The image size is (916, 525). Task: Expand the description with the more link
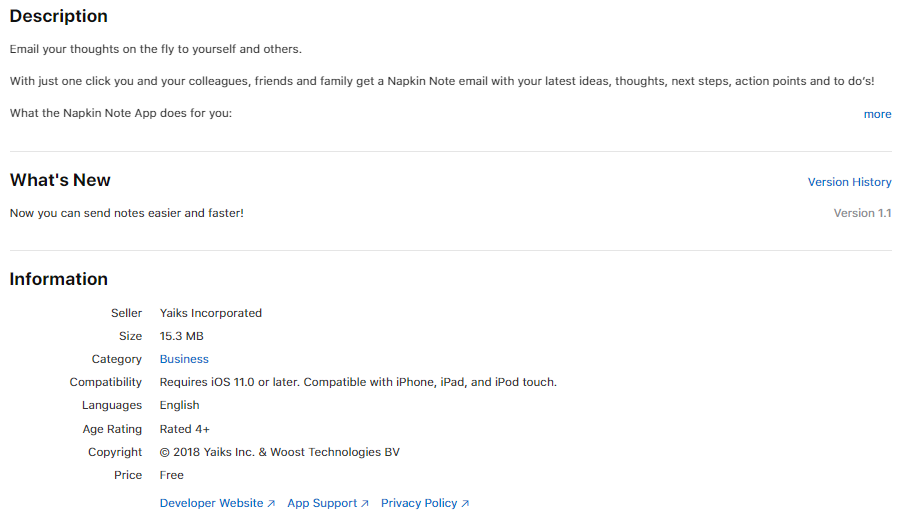click(877, 114)
